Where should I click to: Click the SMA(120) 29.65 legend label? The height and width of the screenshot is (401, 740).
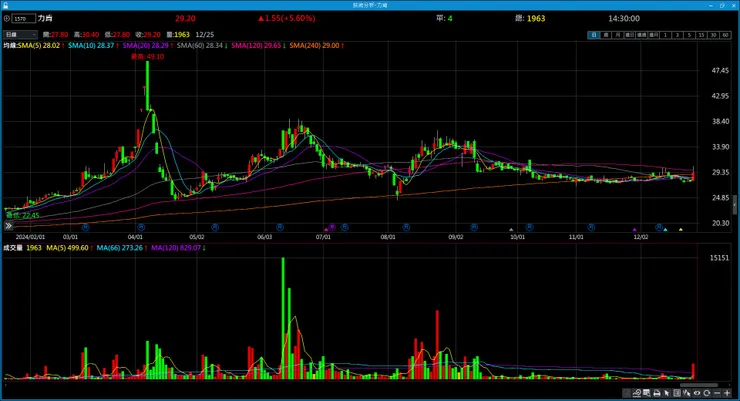pos(256,46)
